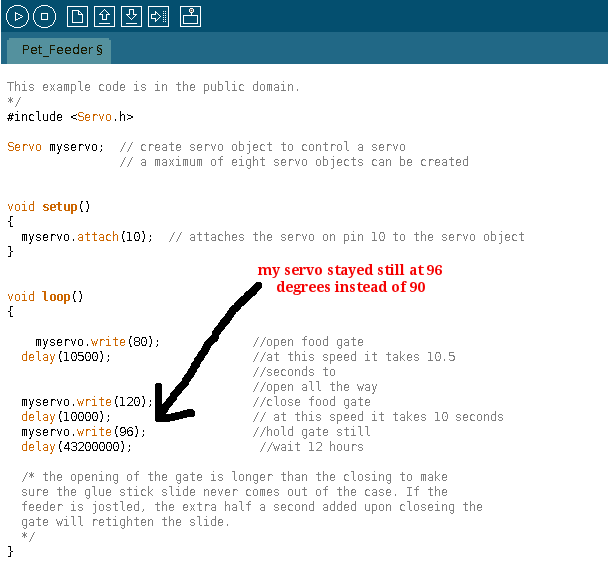Click the myservo.write(120); statement
This screenshot has width=608, height=569.
pyautogui.click(x=87, y=402)
